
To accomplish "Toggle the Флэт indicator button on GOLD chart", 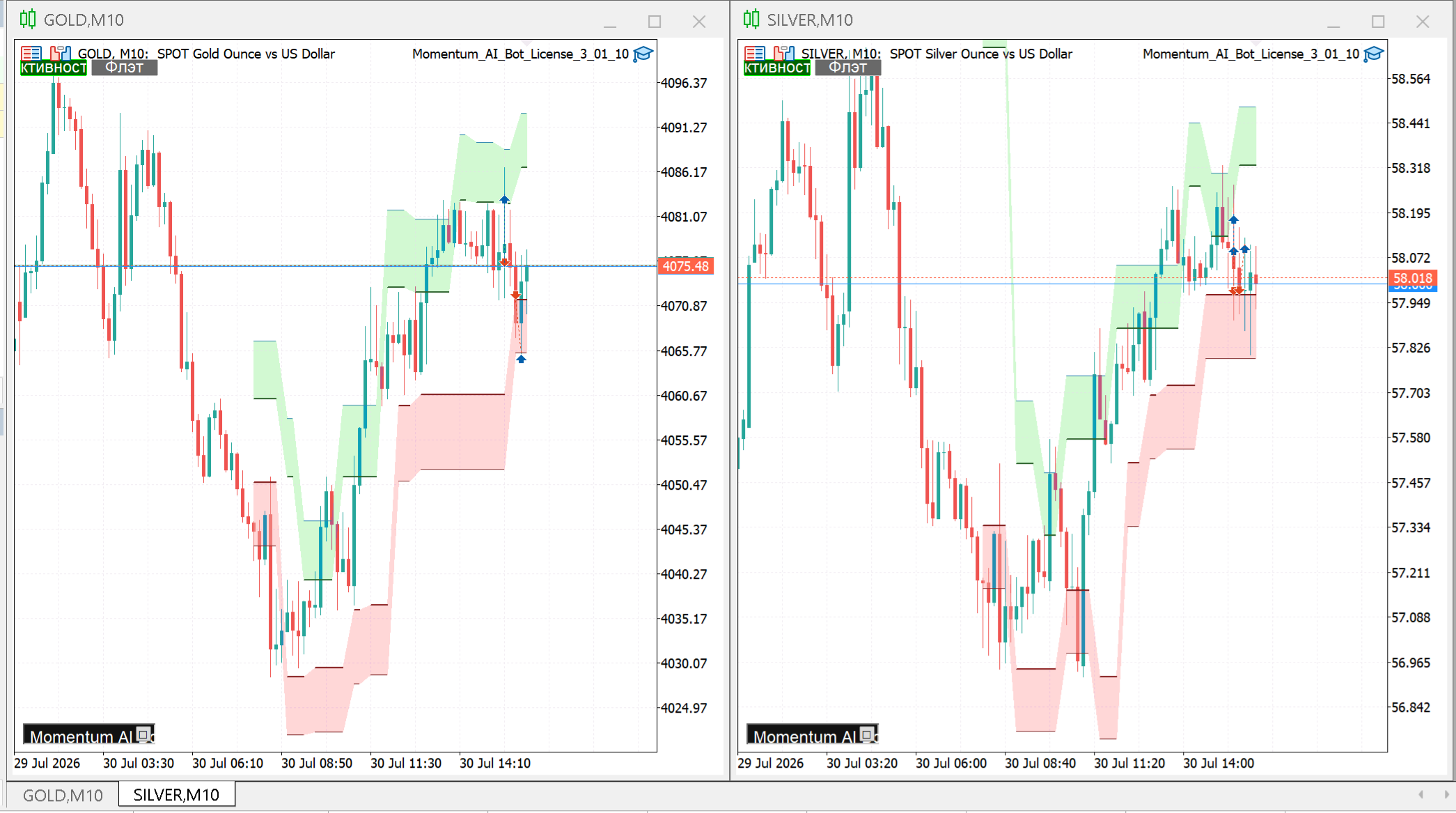I will point(125,68).
